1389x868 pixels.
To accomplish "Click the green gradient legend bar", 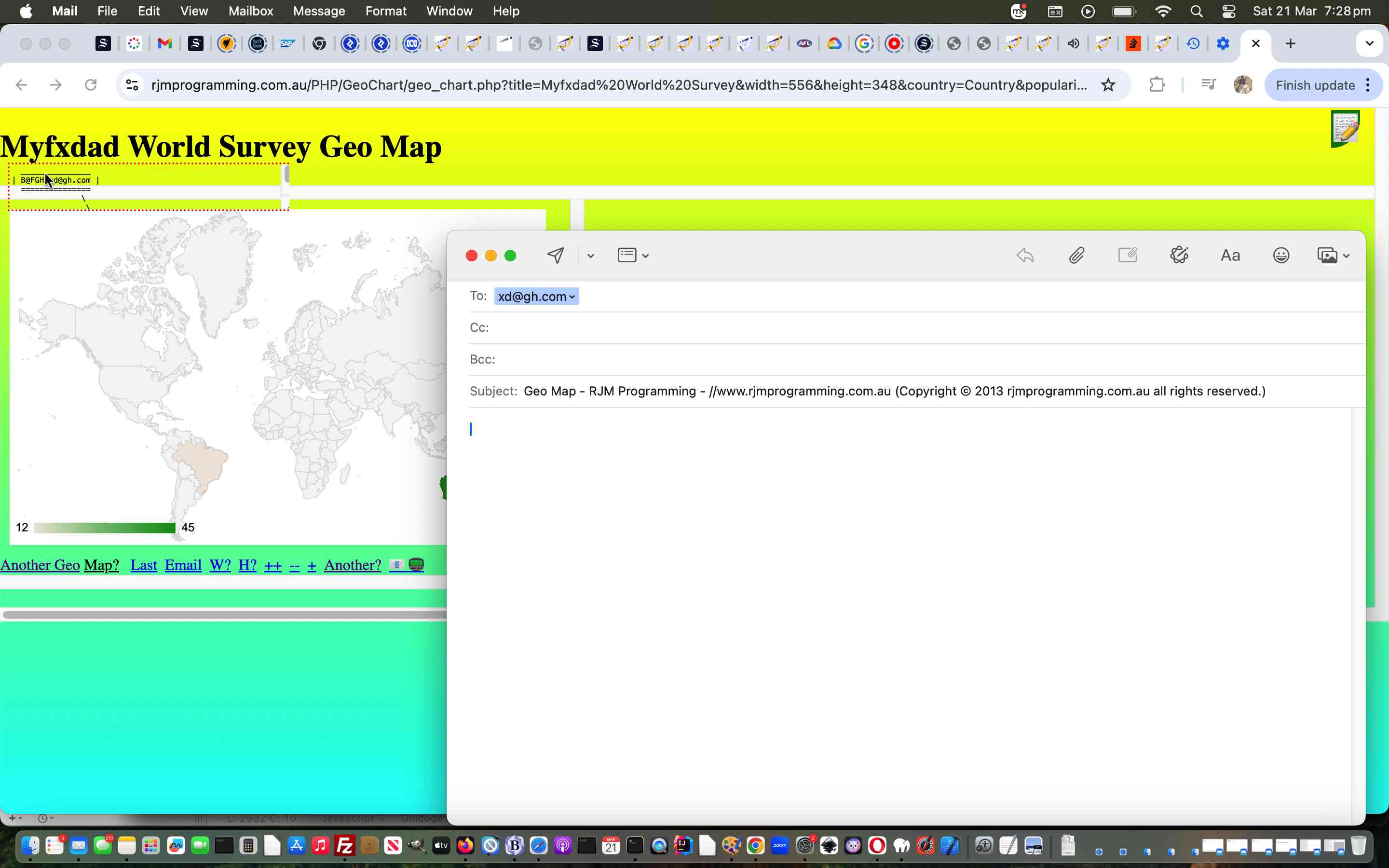I will pos(105,528).
